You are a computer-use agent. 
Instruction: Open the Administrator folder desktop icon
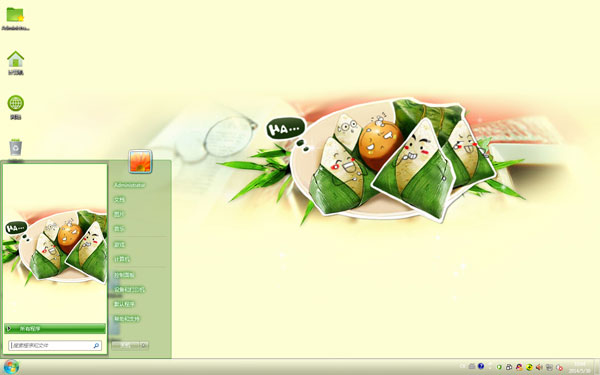(x=15, y=18)
